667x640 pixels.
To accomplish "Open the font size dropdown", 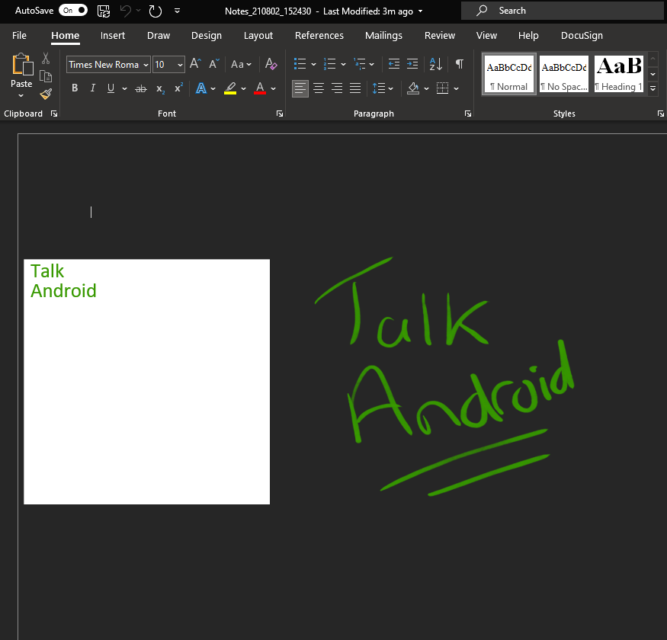I will tap(180, 65).
